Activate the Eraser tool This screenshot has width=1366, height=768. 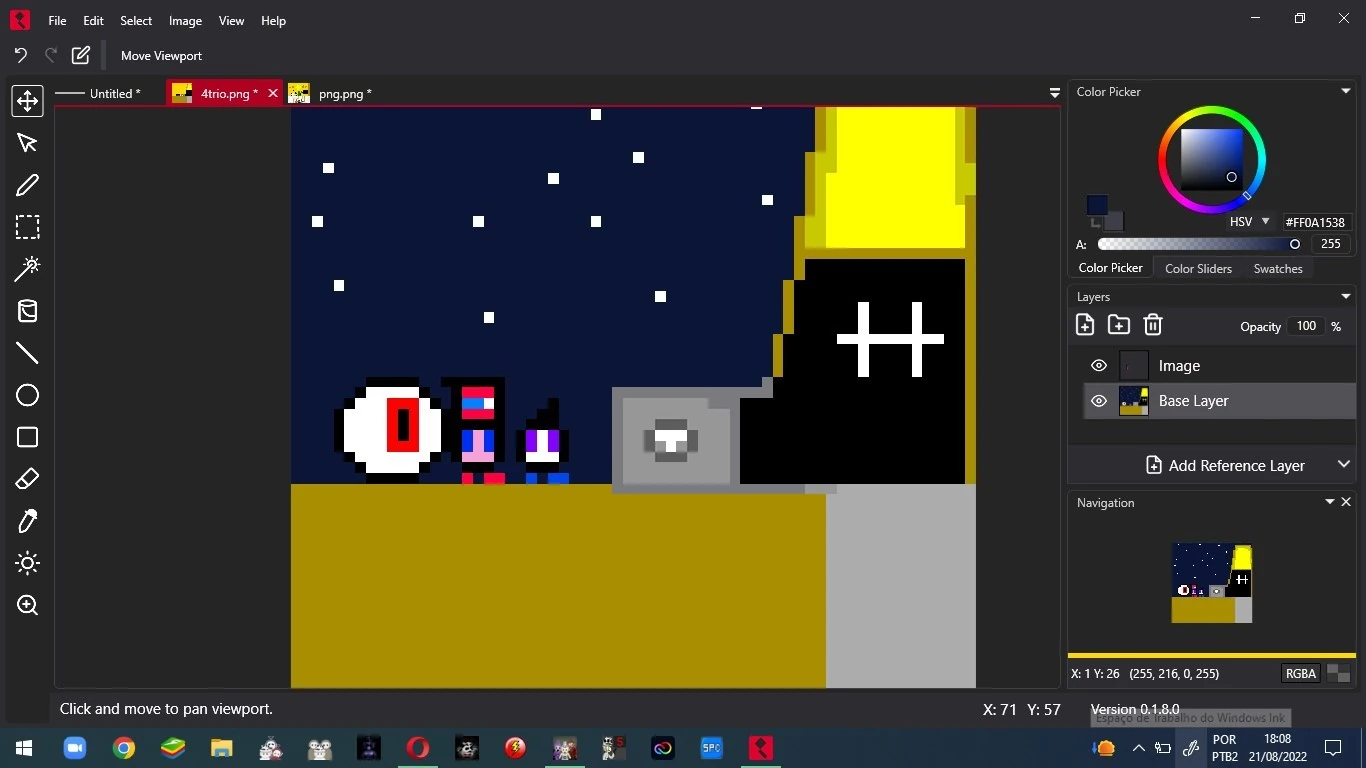(x=27, y=478)
